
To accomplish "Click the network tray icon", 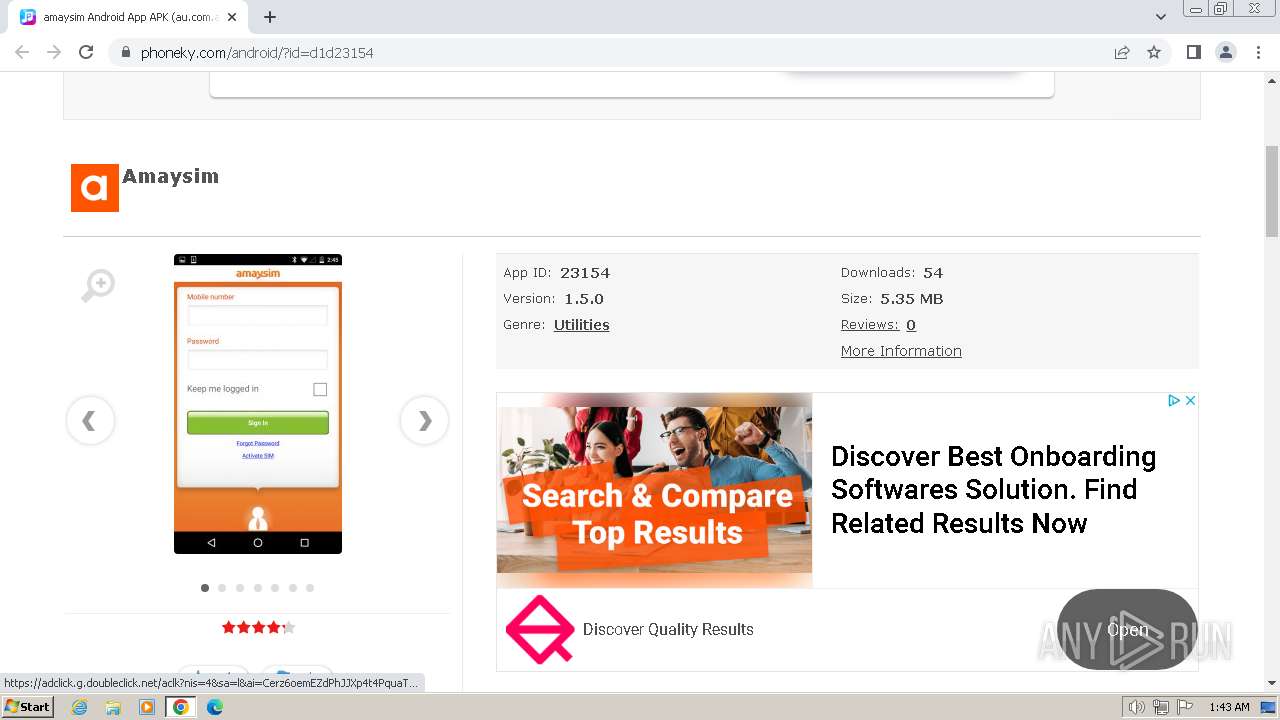I will click(1161, 707).
